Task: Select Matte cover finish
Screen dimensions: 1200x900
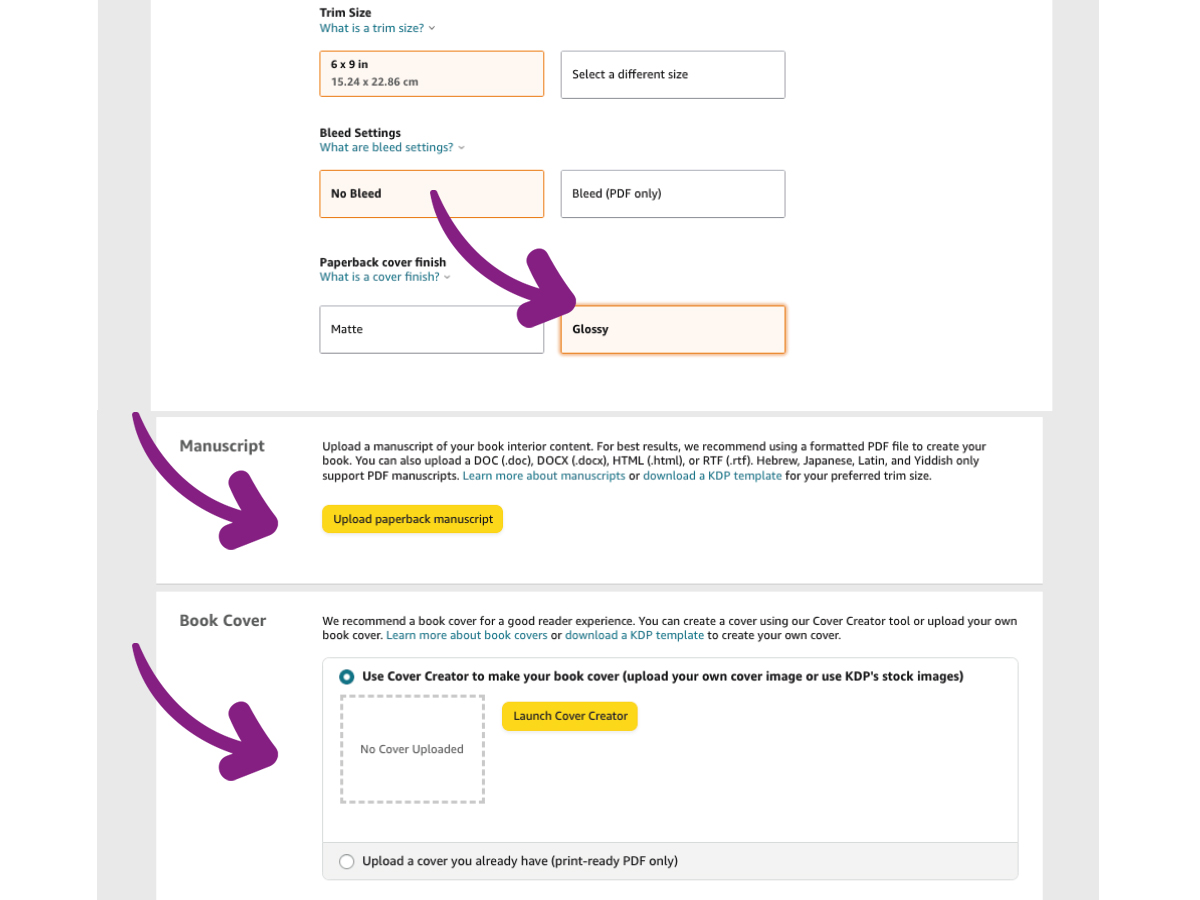Action: 431,329
